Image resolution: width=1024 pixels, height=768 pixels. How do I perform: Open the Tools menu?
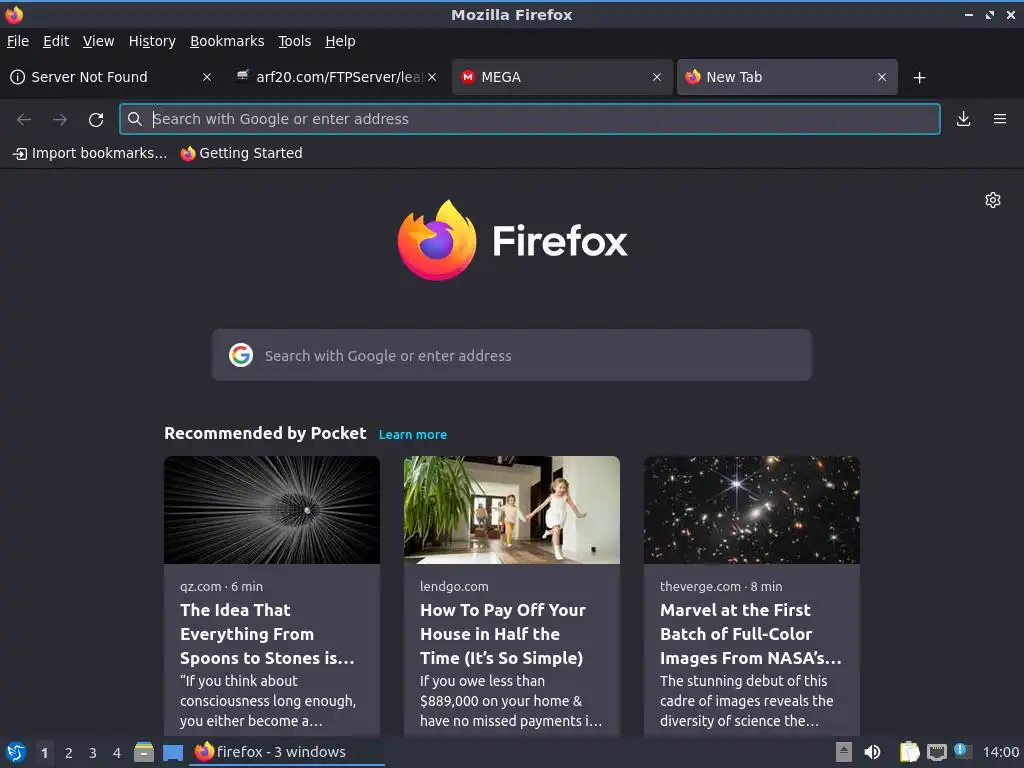pos(295,41)
